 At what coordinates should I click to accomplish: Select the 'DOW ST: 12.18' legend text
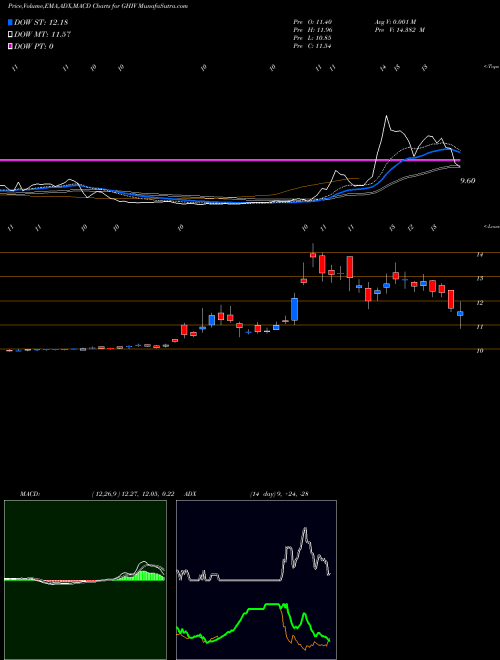click(41, 22)
